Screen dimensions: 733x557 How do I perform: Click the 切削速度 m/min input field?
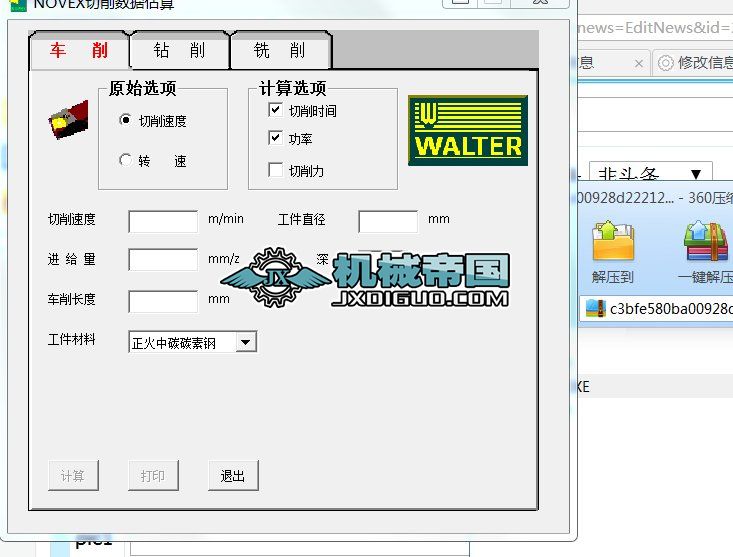click(x=163, y=221)
